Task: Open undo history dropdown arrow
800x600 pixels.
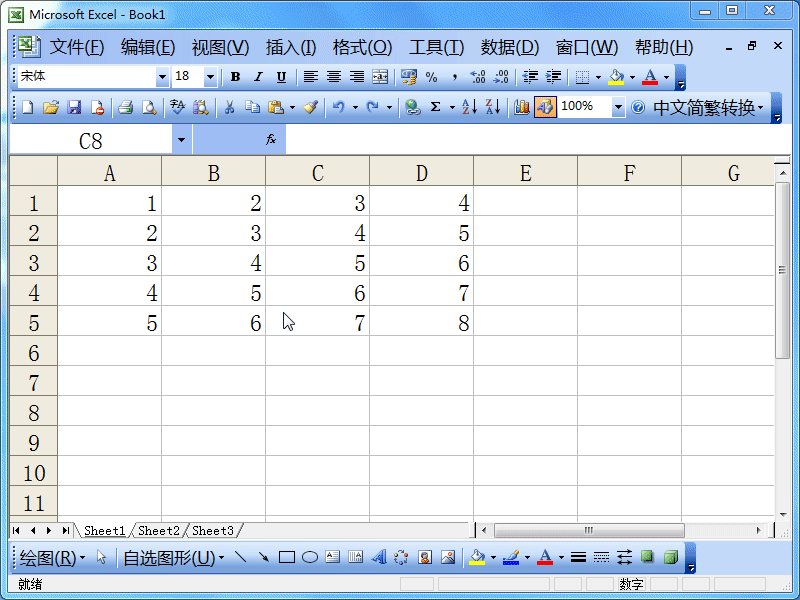Action: [355, 108]
